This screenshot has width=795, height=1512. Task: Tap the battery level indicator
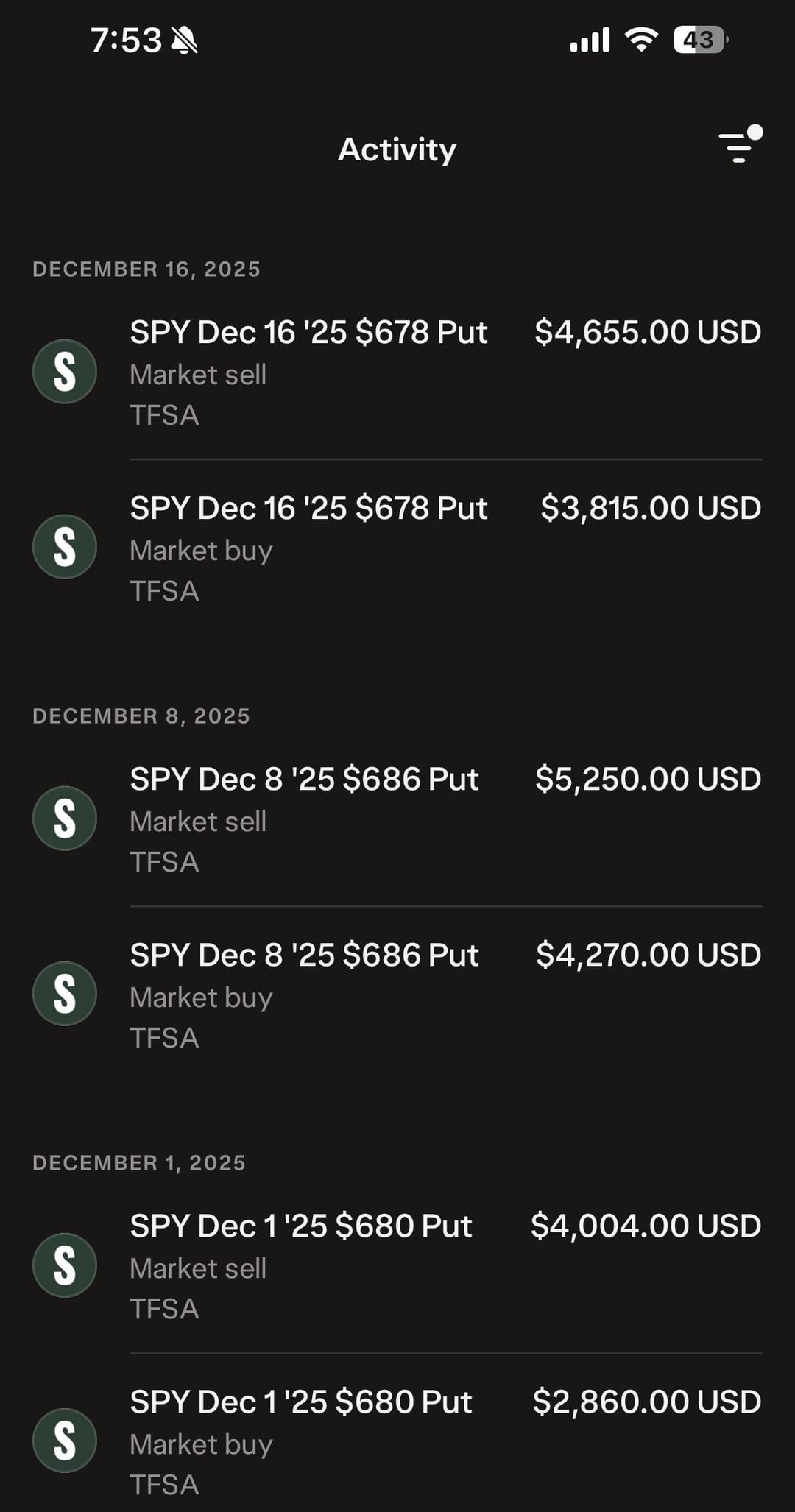[700, 40]
